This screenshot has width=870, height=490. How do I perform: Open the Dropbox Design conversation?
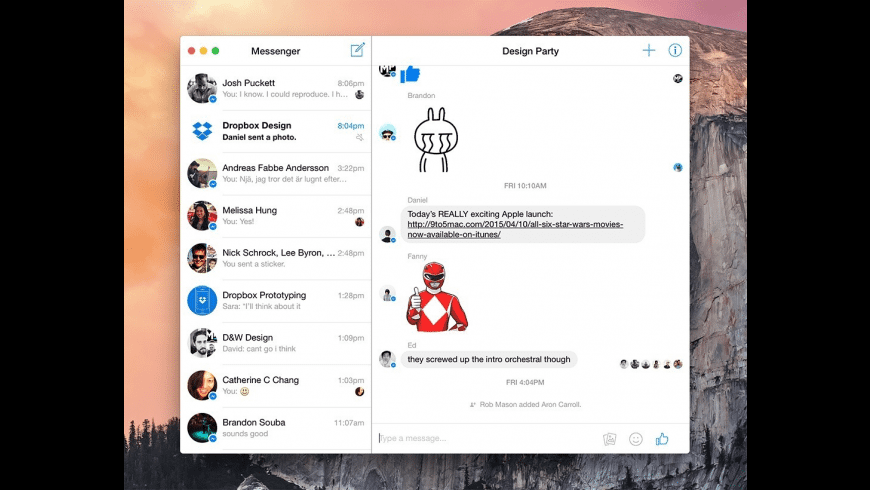(x=276, y=131)
